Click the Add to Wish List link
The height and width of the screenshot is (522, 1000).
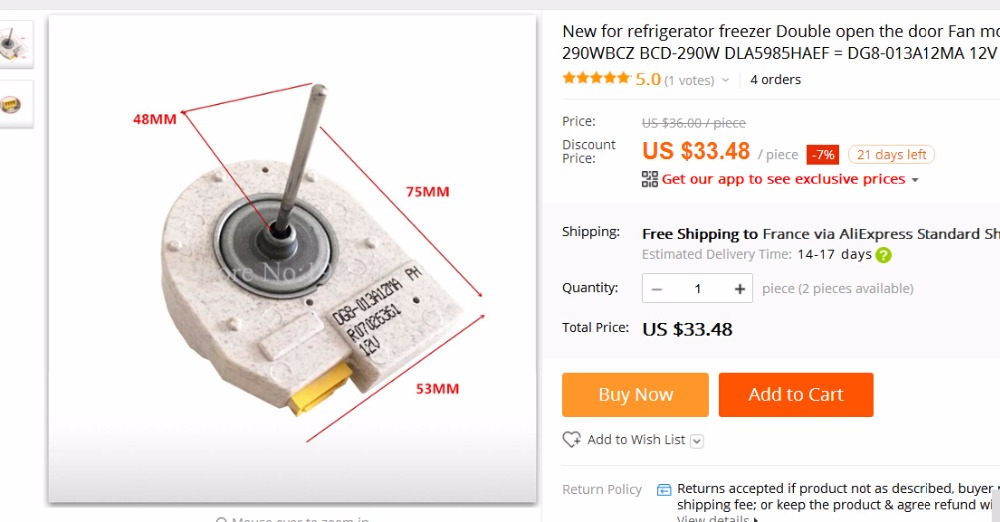(x=636, y=440)
